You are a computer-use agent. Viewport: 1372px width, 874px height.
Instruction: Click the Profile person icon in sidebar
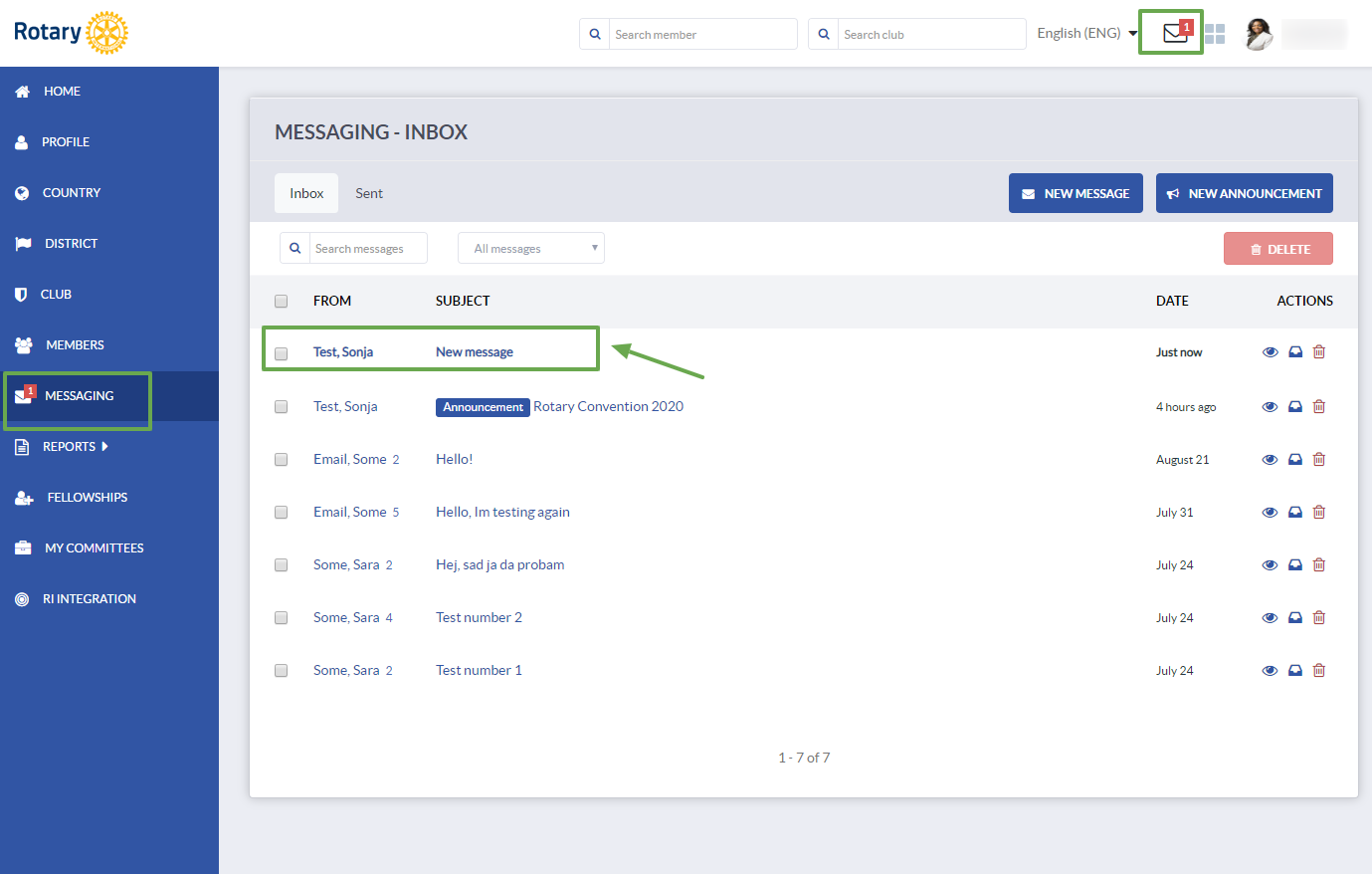tap(22, 142)
